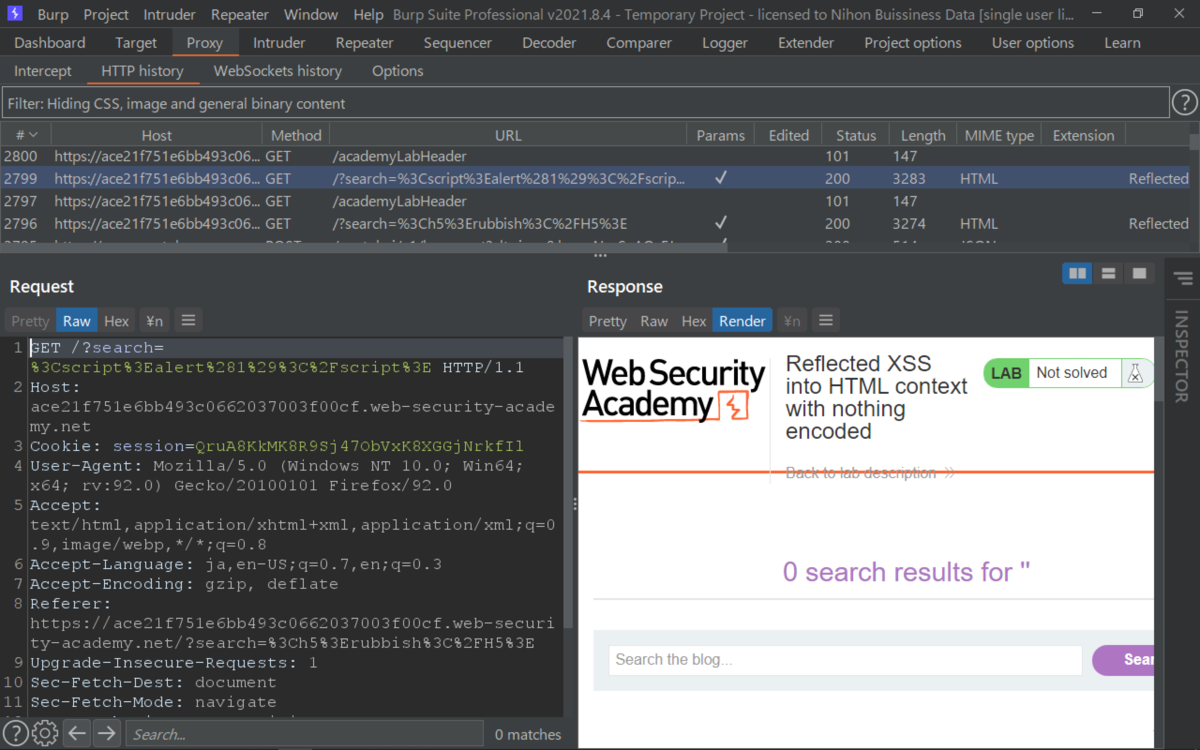Select the Proxy tab
The image size is (1200, 750).
(x=205, y=43)
